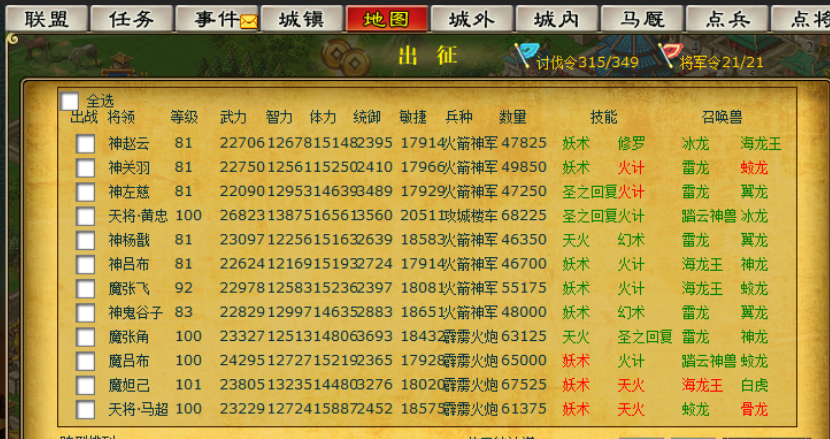The image size is (830, 439).
Task: Open the 马厩 stable tab
Action: (x=642, y=19)
